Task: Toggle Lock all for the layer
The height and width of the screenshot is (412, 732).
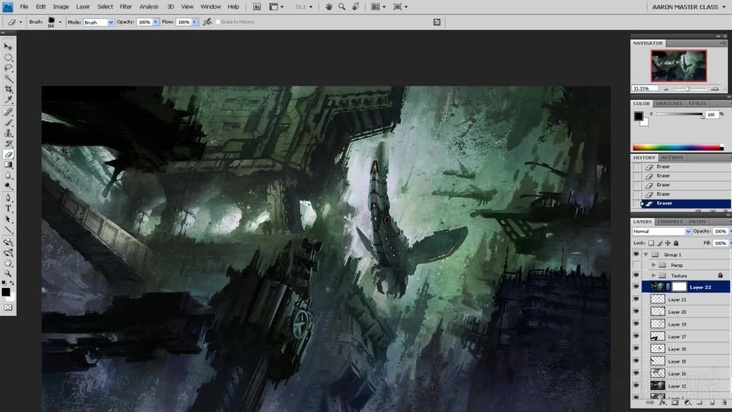Action: point(676,243)
